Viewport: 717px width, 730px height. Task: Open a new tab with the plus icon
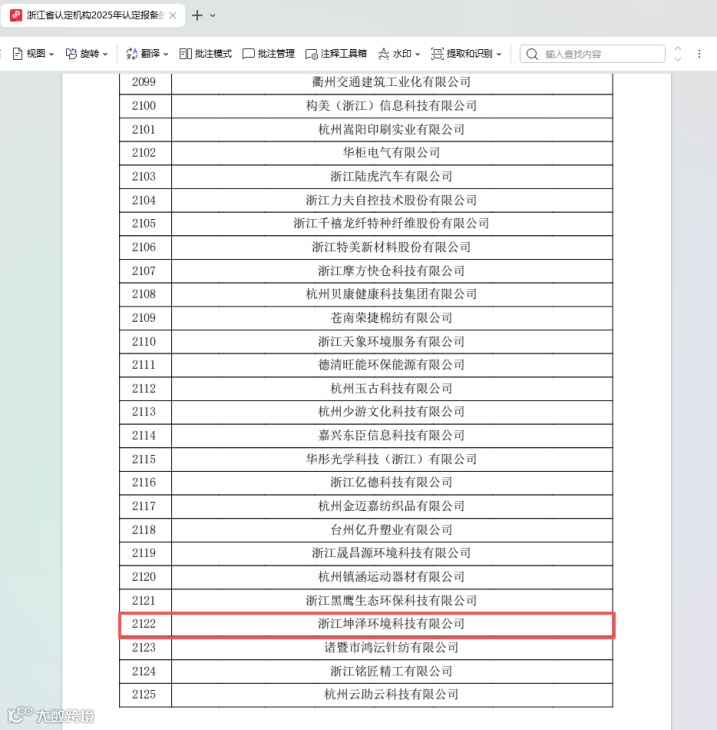point(197,15)
